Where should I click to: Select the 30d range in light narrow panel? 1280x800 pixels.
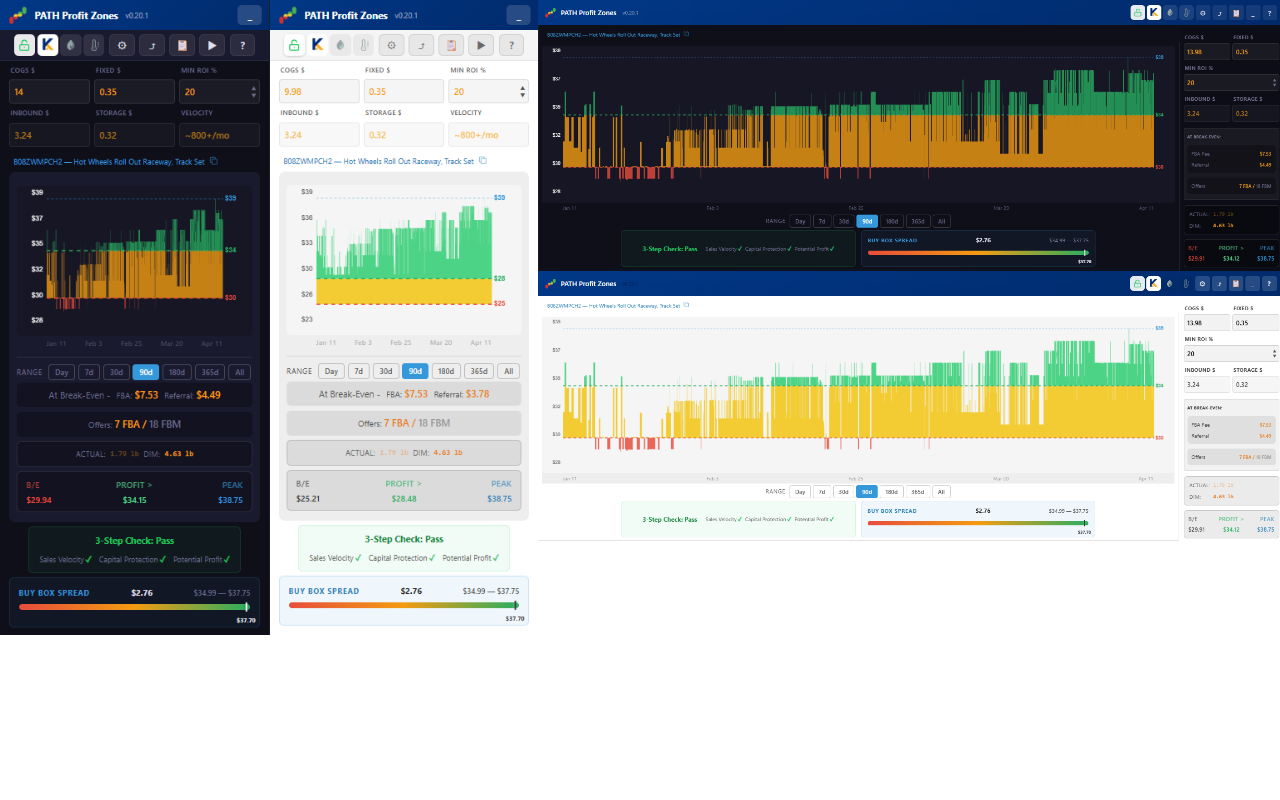(386, 371)
